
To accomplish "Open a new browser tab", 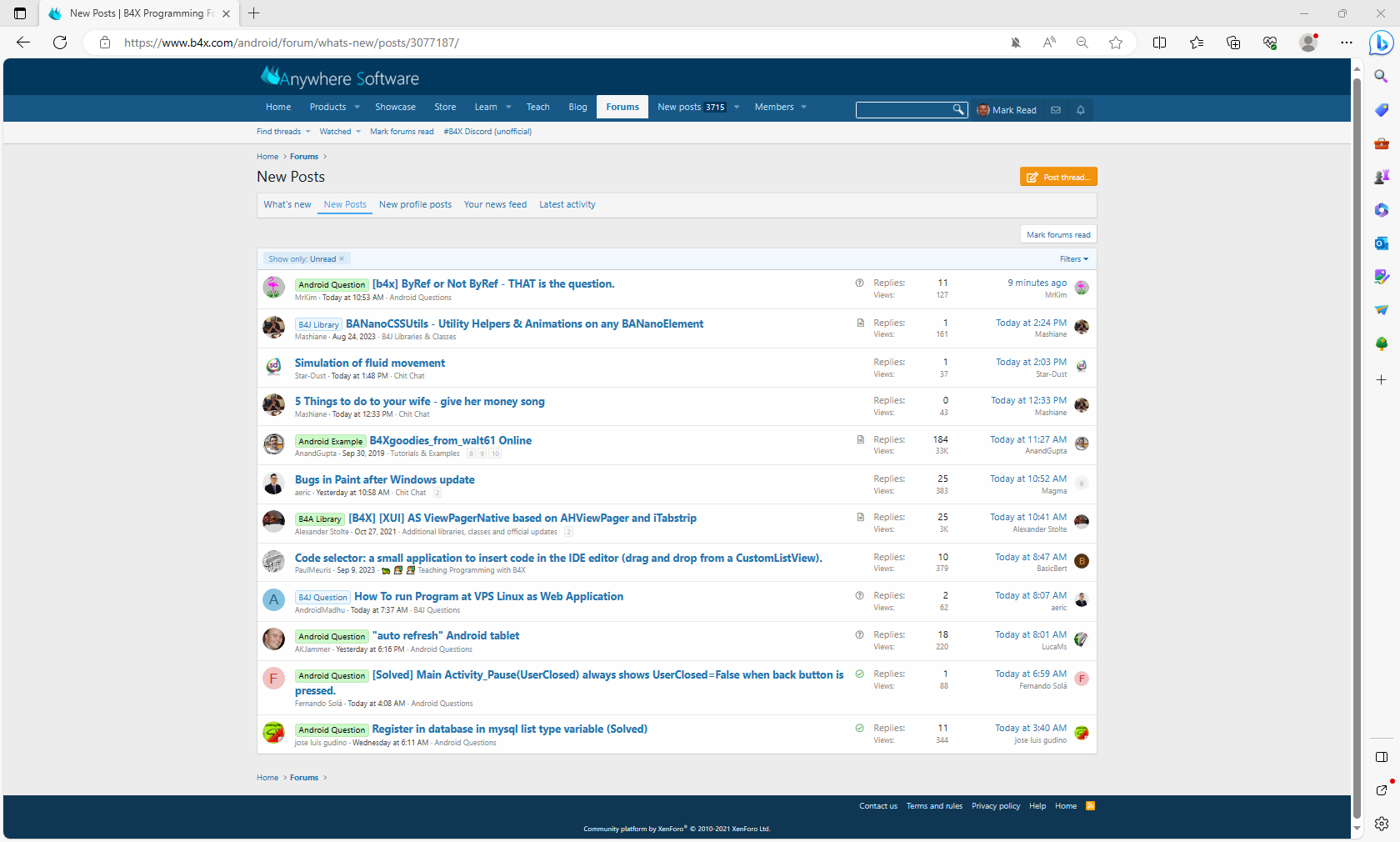I will 254,13.
